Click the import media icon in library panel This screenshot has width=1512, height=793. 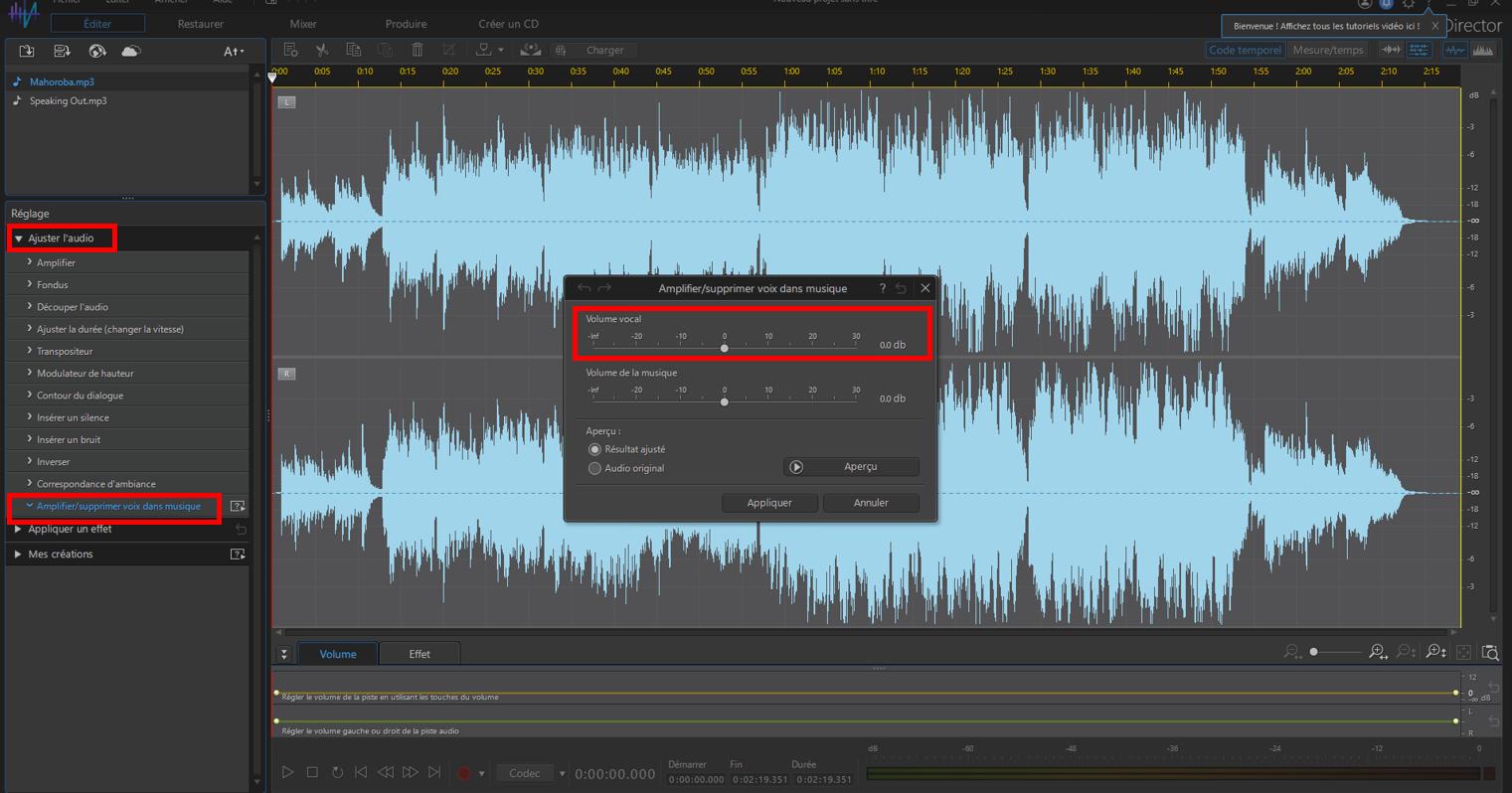click(x=27, y=51)
